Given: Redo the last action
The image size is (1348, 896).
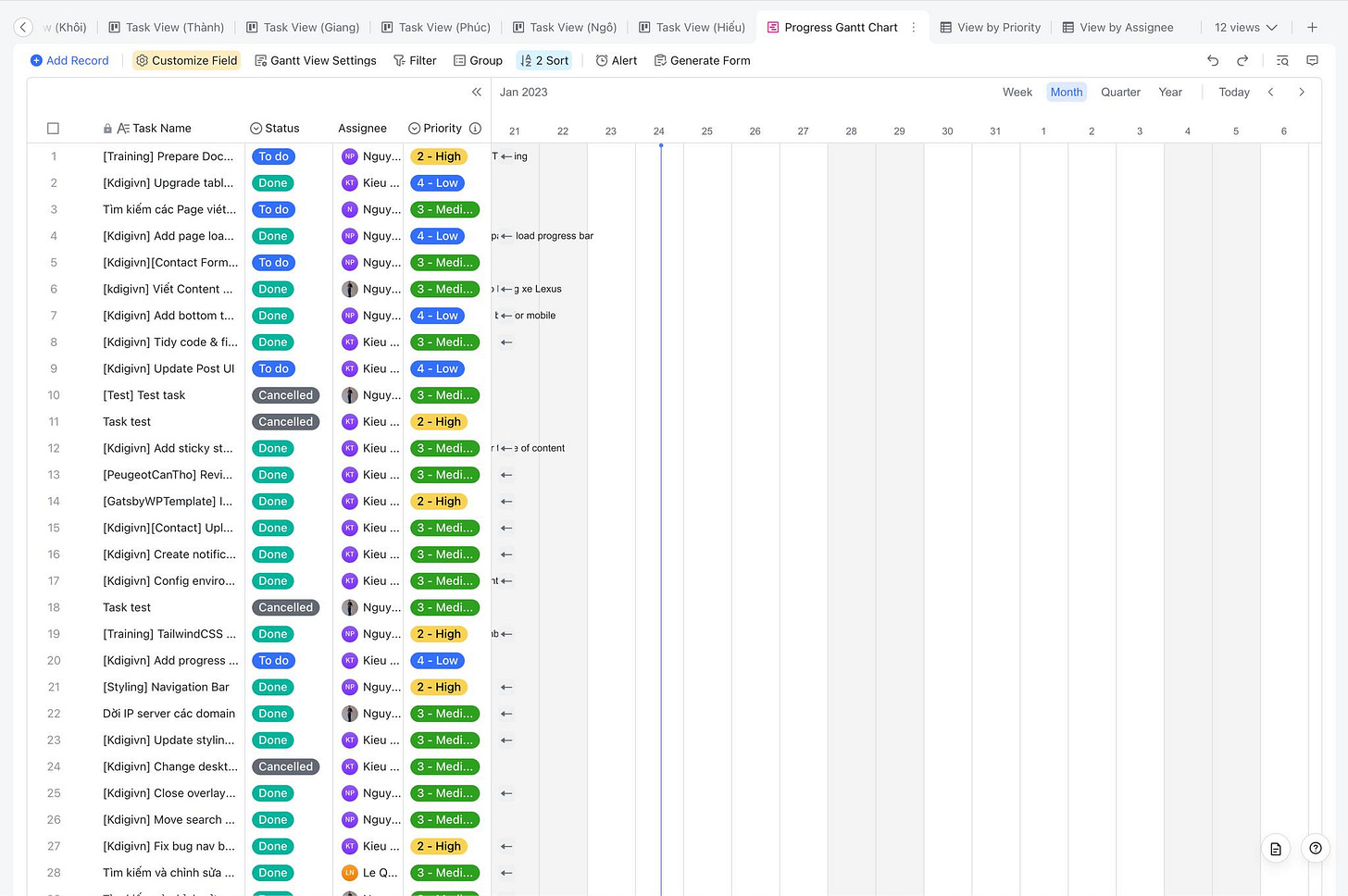Looking at the screenshot, I should pyautogui.click(x=1242, y=60).
